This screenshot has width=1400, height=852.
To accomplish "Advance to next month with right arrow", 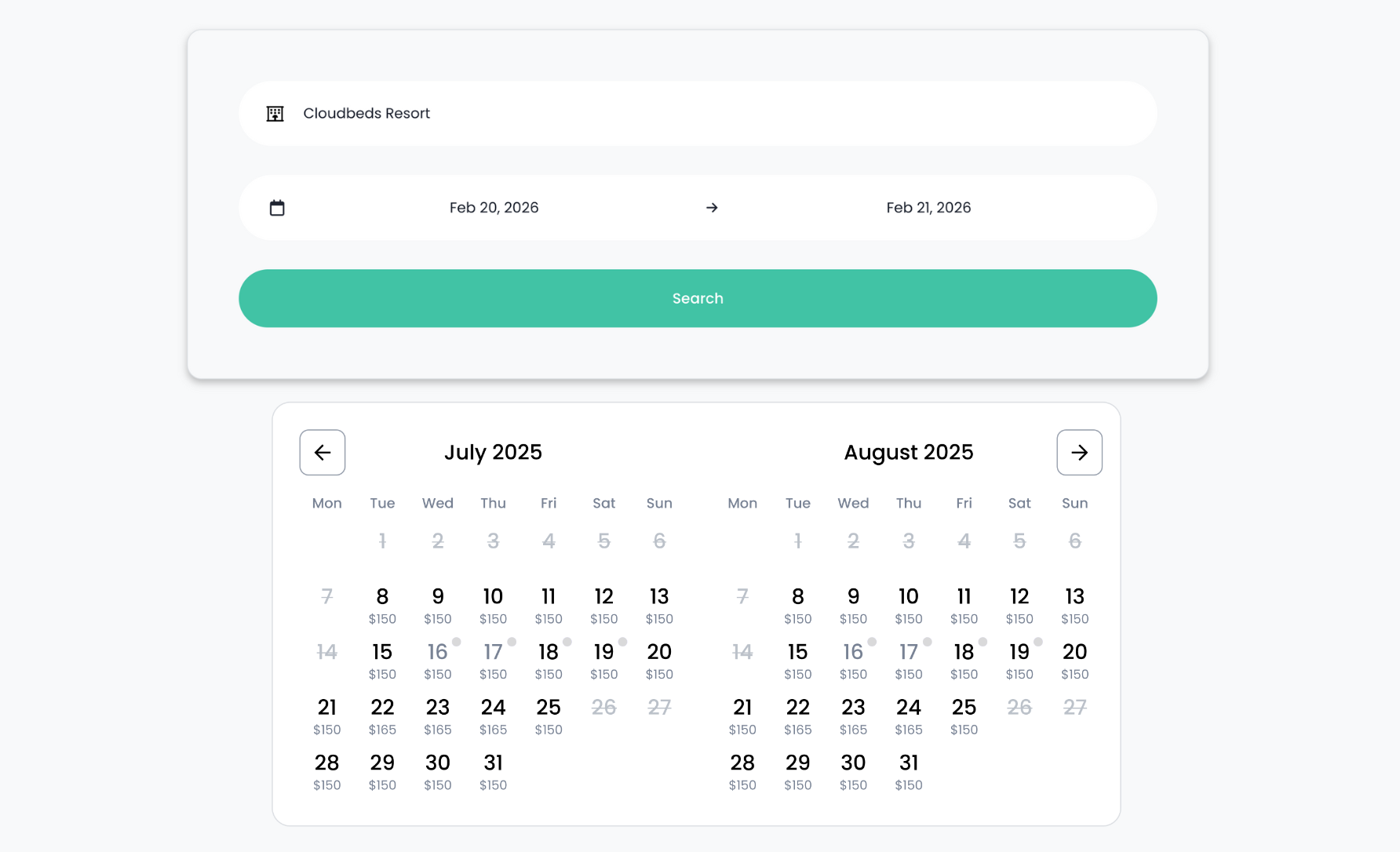I will (1079, 453).
